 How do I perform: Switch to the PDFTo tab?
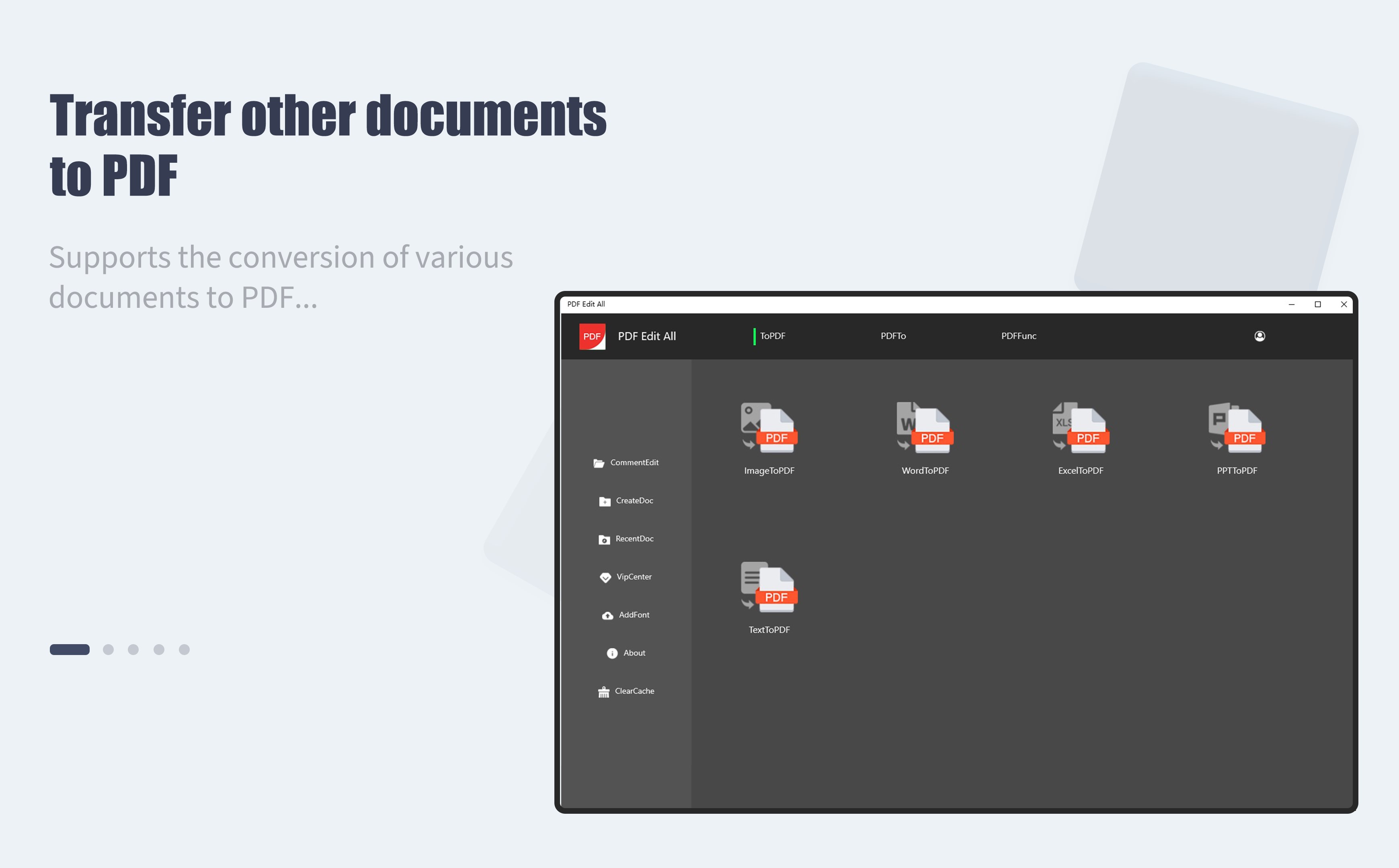tap(894, 336)
